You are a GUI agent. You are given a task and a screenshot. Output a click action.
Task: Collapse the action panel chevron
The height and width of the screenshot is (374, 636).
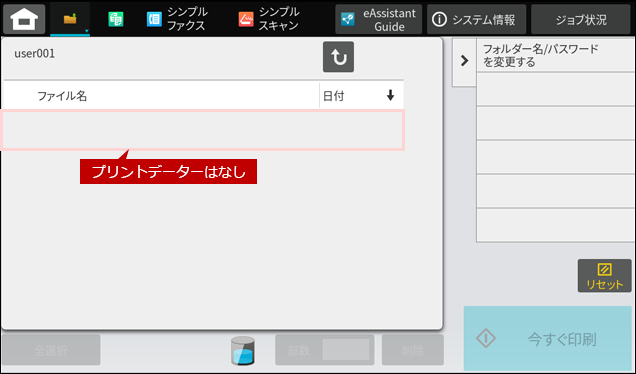click(464, 61)
